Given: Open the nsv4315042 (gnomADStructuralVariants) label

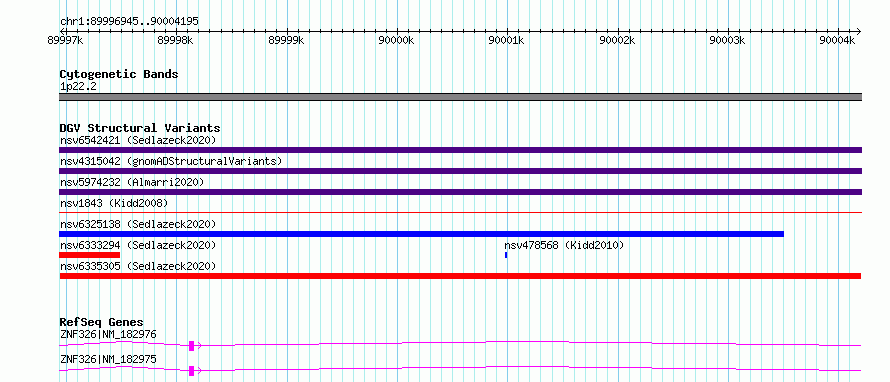Looking at the screenshot, I should [171, 161].
